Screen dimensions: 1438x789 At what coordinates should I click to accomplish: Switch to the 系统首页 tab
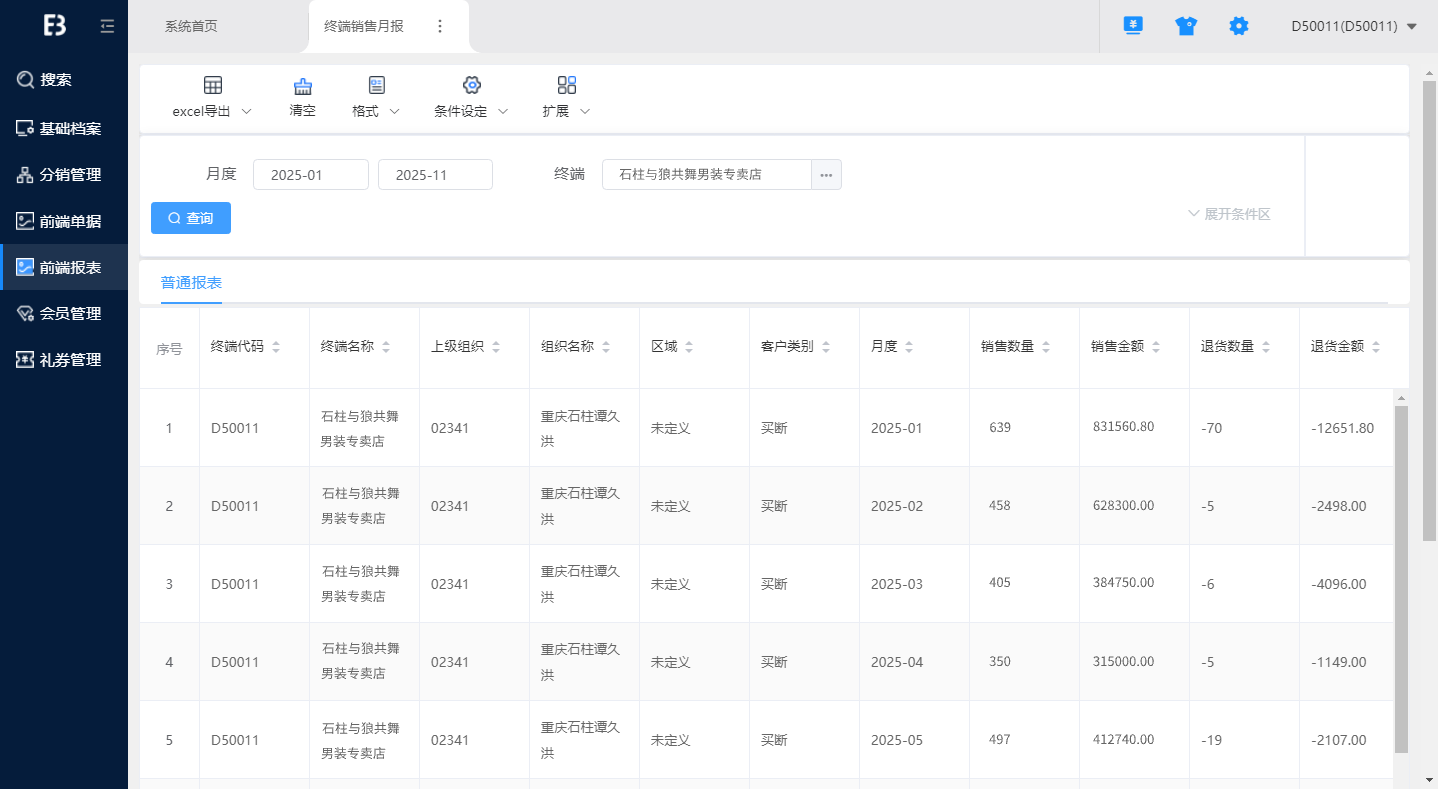coord(191,27)
